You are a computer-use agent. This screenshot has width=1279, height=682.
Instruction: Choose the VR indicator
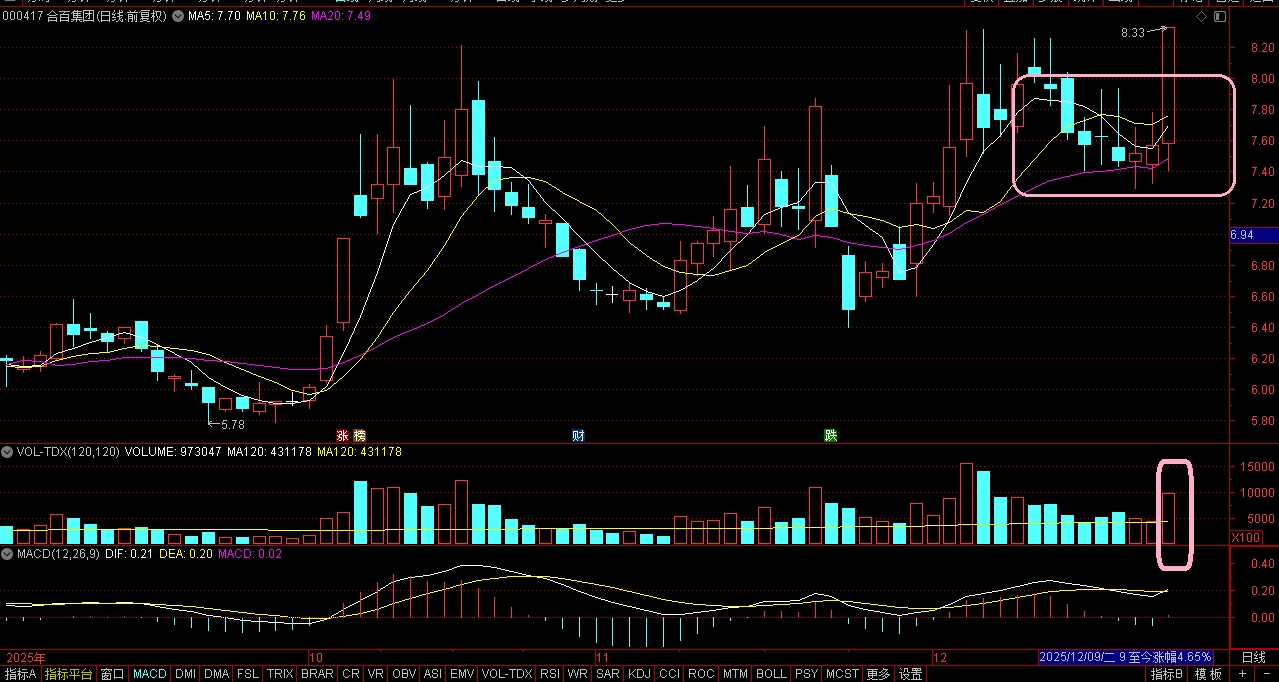(377, 674)
